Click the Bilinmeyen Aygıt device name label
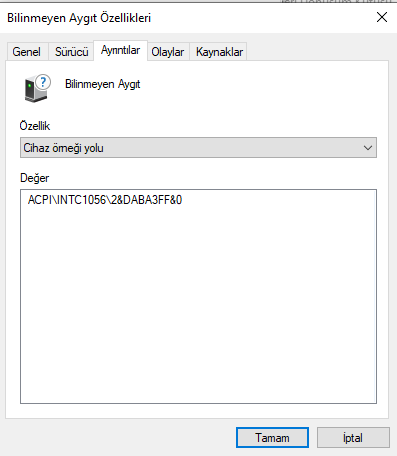397x456 pixels. coord(103,84)
